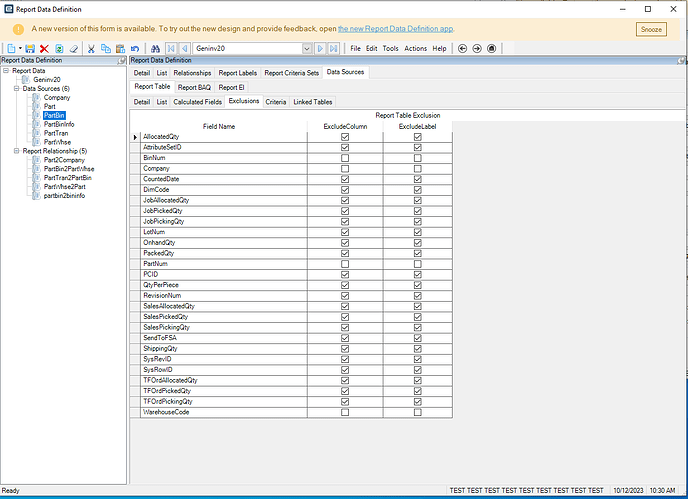Click the green back arrow navigation icon
This screenshot has width=688, height=499.
(x=462, y=48)
